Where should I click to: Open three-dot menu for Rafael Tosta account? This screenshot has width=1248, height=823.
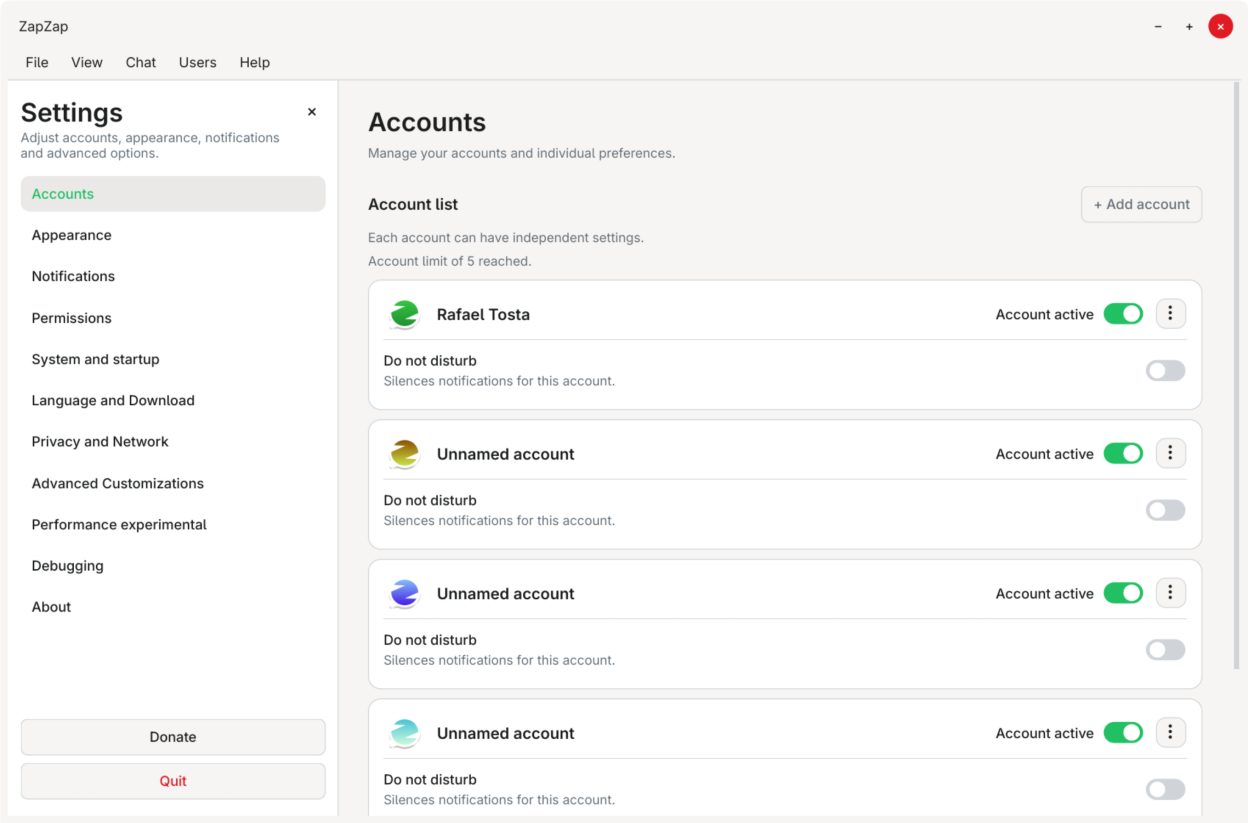click(1170, 314)
